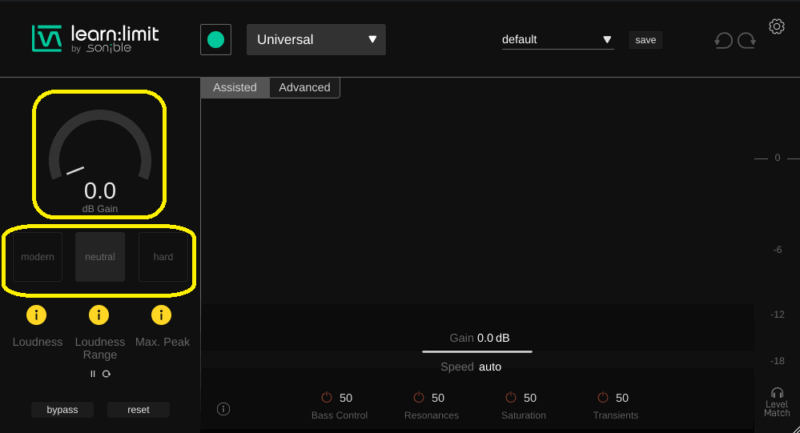Select the Assisted tab
The height and width of the screenshot is (433, 800).
coord(235,88)
